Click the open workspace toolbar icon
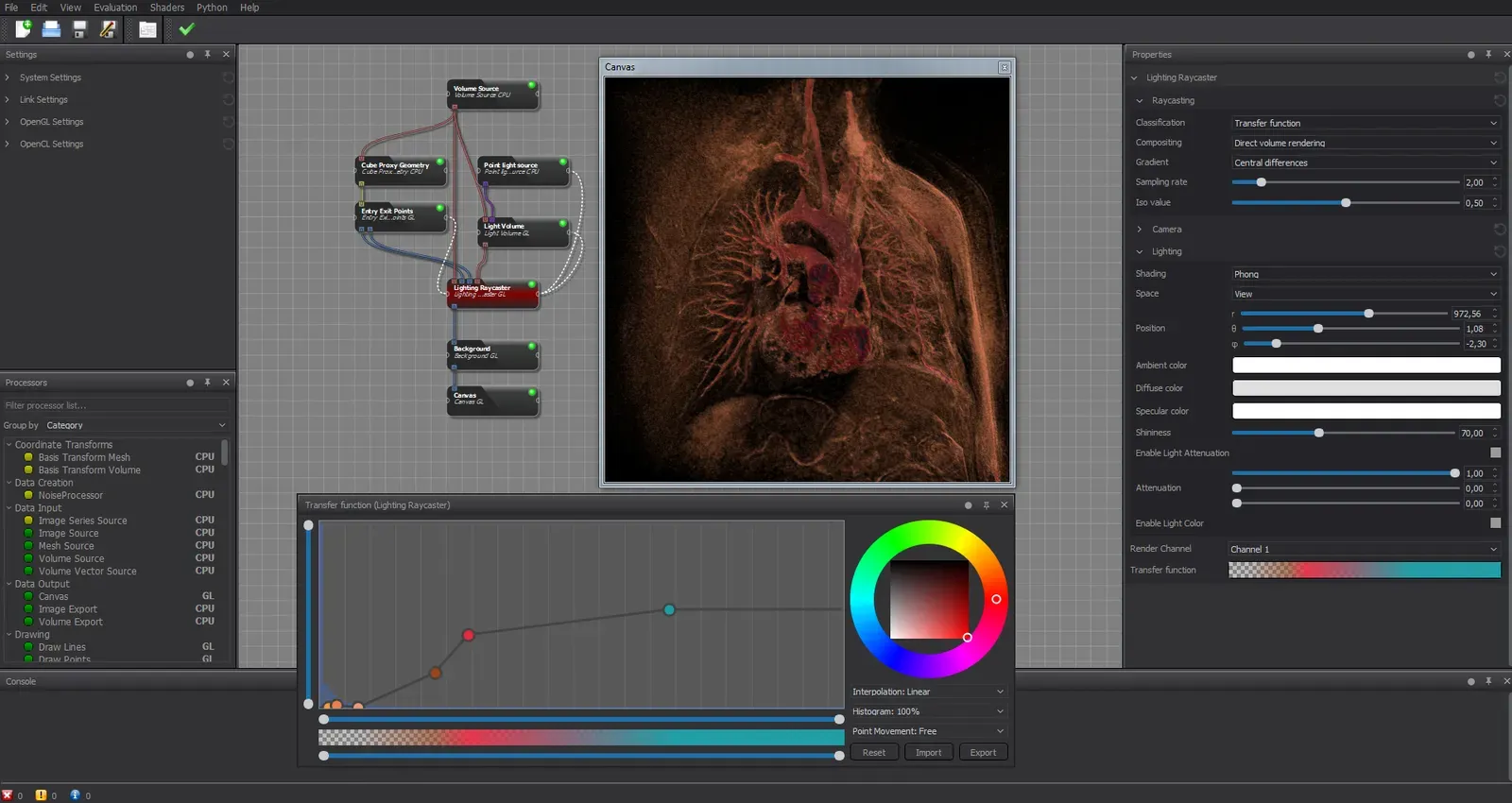Viewport: 1512px width, 803px height. 51,29
